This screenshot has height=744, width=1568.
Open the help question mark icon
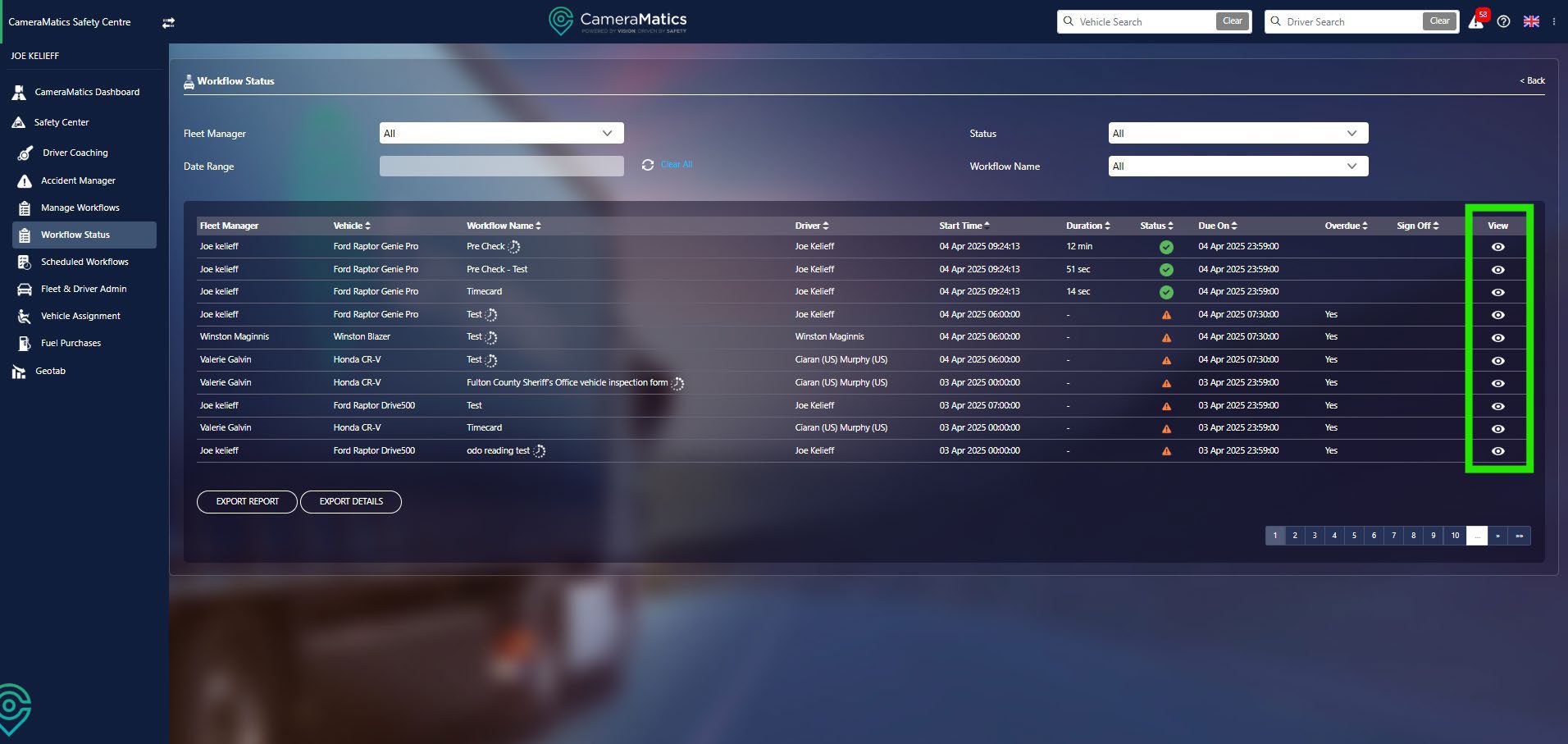tap(1503, 22)
